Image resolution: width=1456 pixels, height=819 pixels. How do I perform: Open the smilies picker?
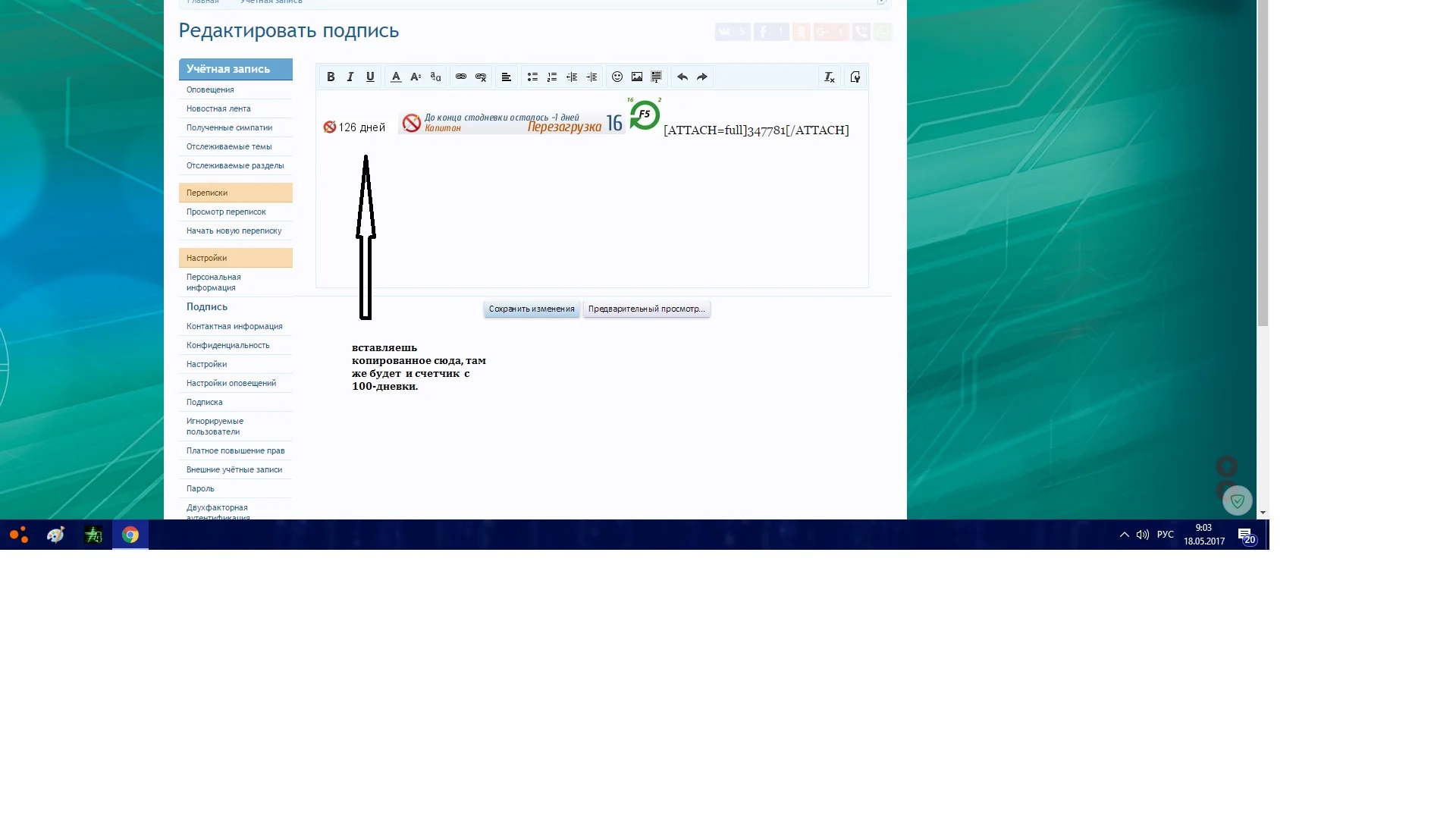click(x=617, y=77)
